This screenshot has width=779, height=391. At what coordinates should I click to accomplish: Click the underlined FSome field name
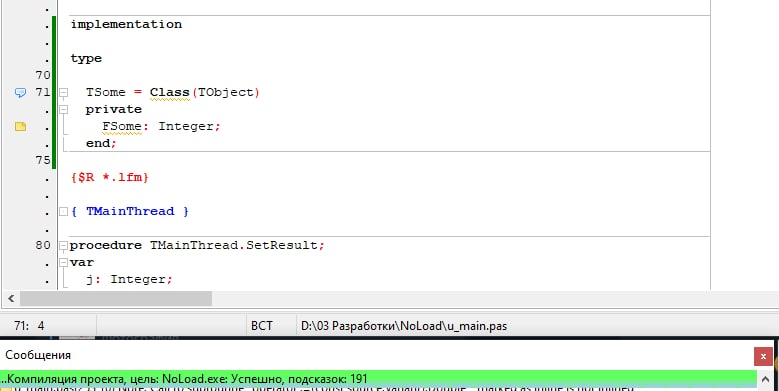click(122, 126)
